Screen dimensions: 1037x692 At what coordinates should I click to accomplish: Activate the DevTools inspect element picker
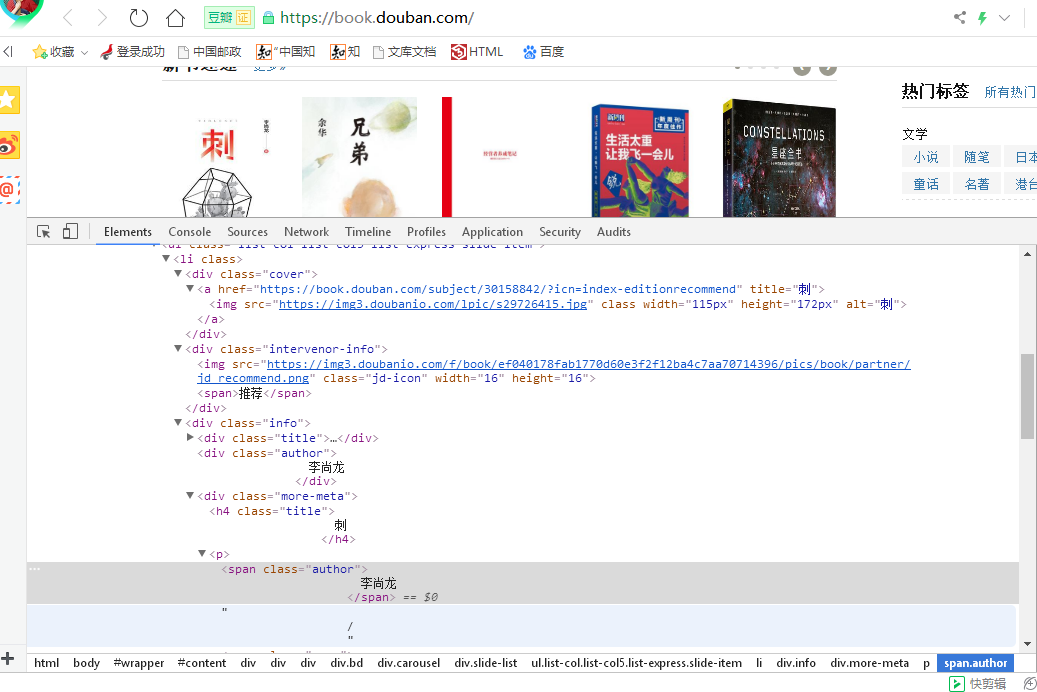44,232
